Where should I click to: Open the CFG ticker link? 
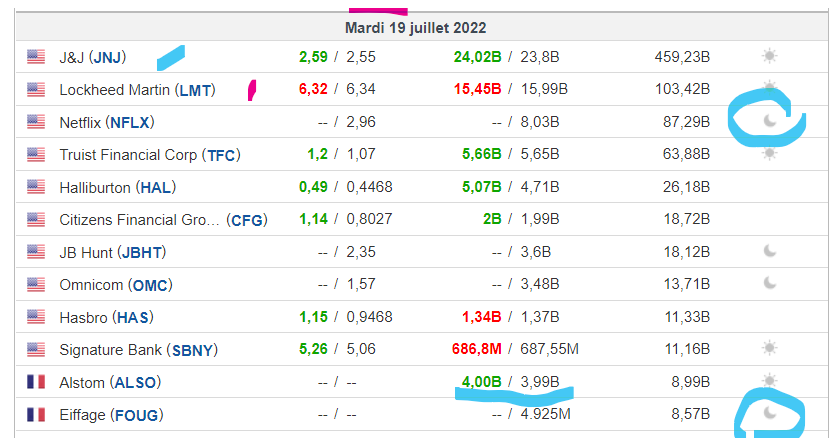(x=247, y=220)
